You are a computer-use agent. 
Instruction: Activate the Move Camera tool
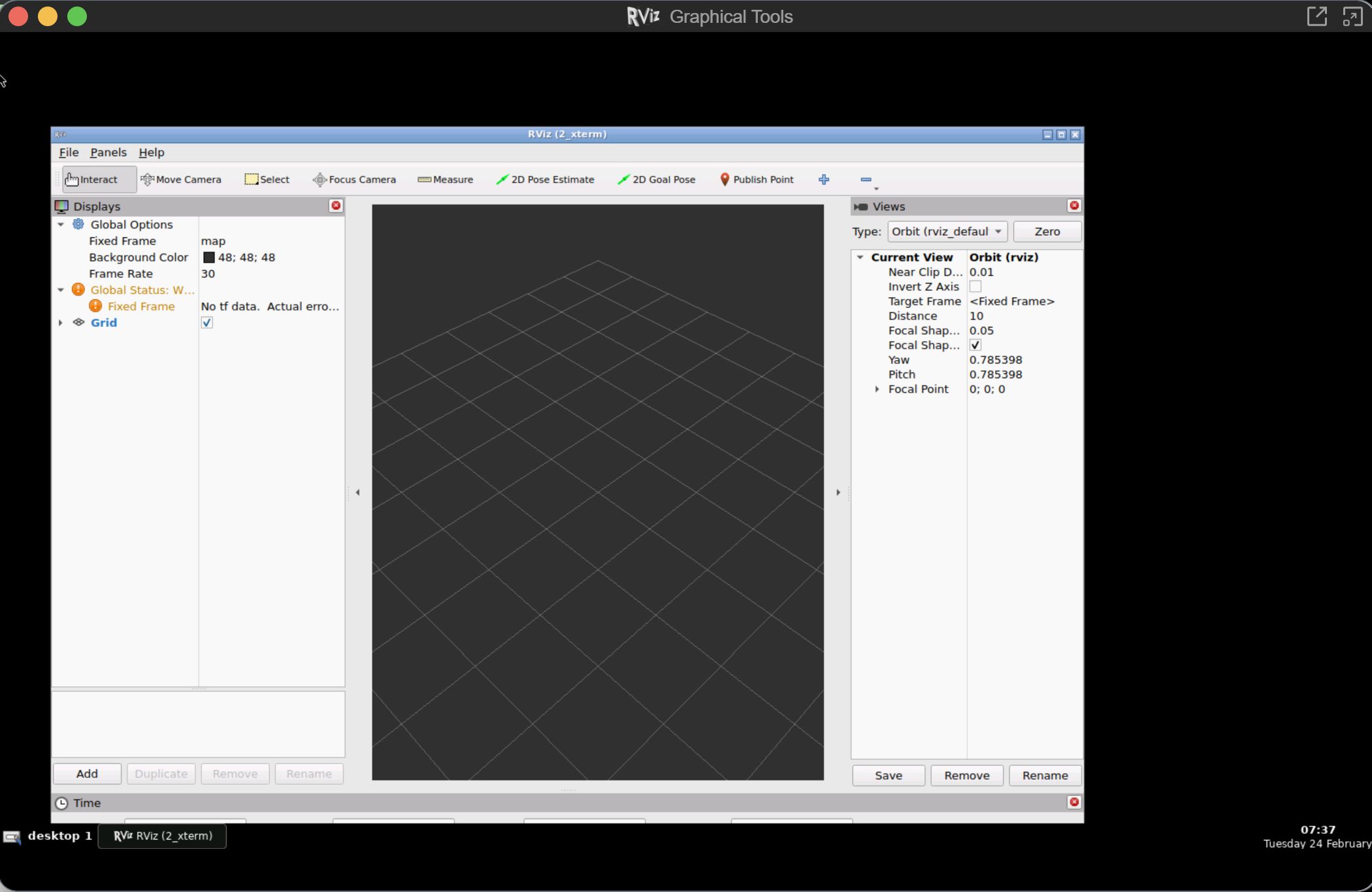pyautogui.click(x=181, y=180)
